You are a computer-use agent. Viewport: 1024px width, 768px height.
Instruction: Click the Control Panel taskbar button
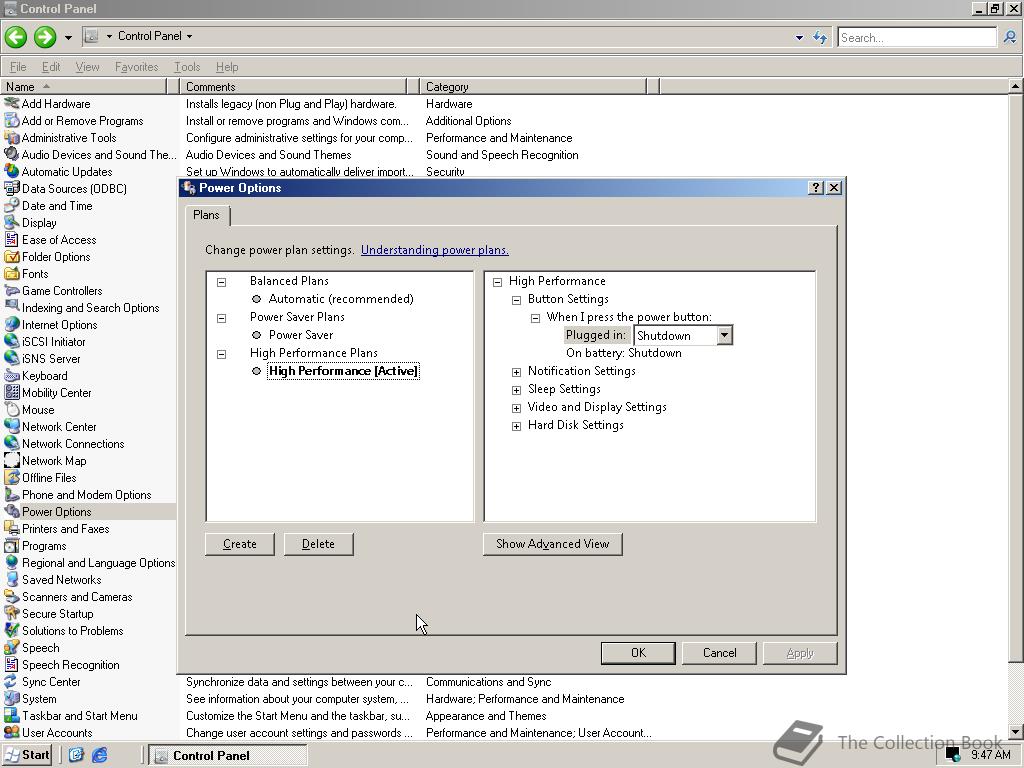[x=227, y=756]
